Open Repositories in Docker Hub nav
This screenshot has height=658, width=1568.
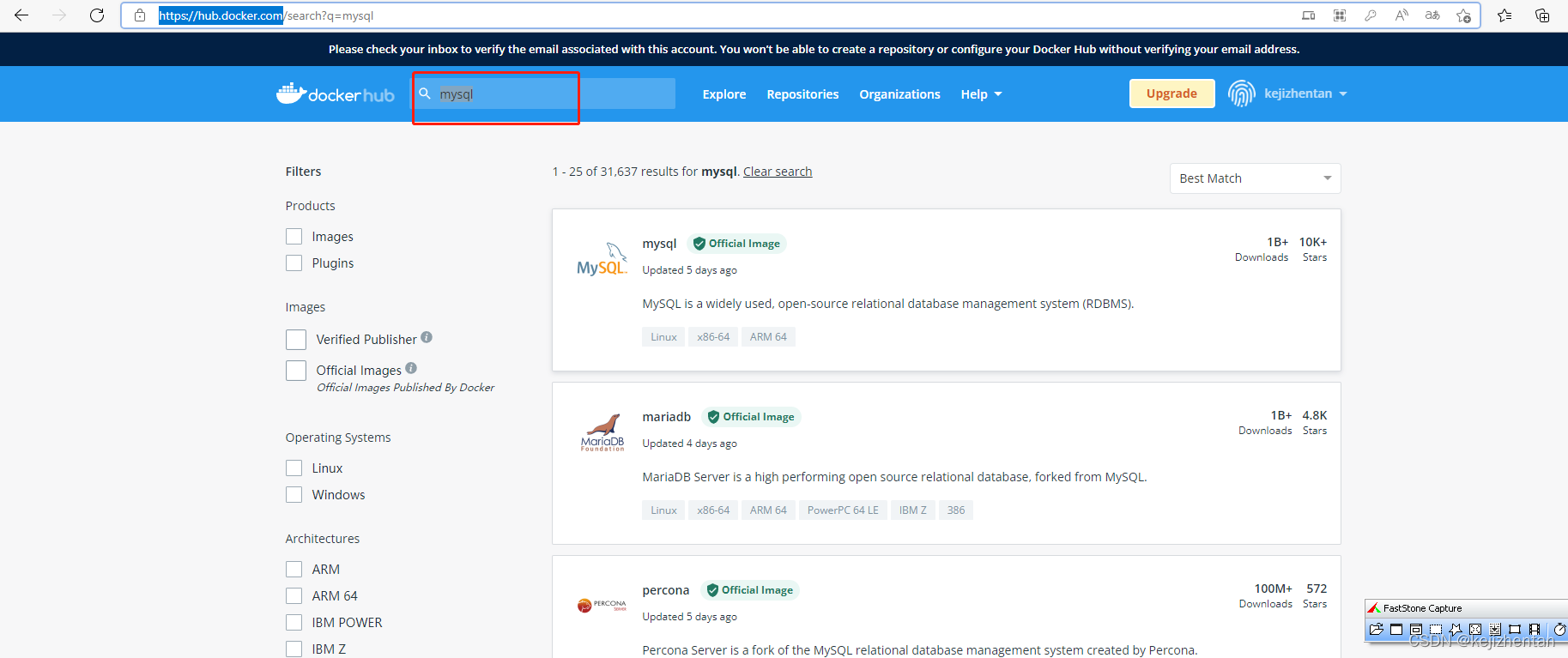(x=802, y=94)
